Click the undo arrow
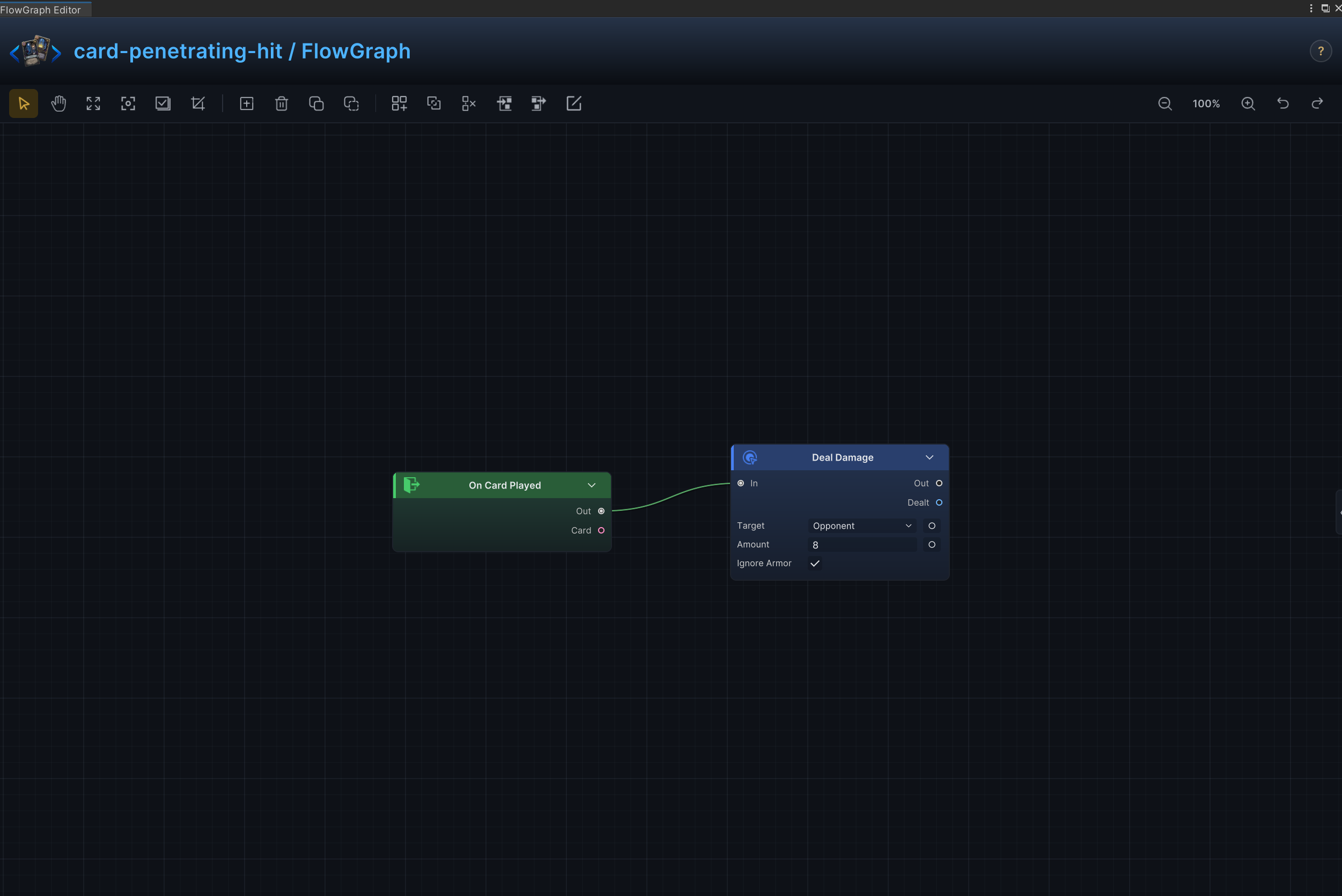 (x=1283, y=103)
